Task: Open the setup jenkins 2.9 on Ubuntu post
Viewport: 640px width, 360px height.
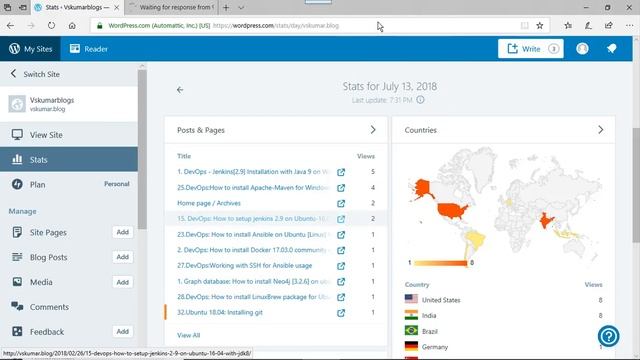Action: [253, 219]
